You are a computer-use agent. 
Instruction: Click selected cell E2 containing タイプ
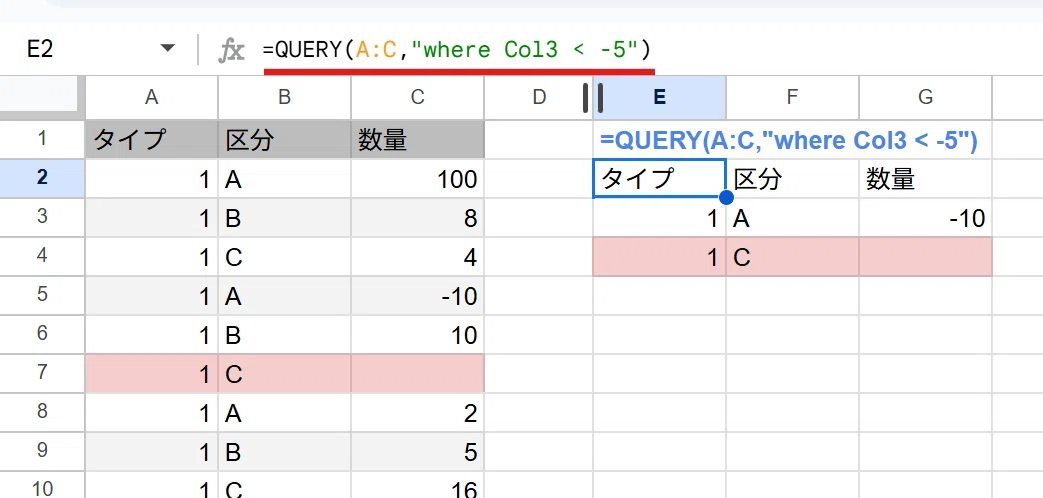[659, 178]
